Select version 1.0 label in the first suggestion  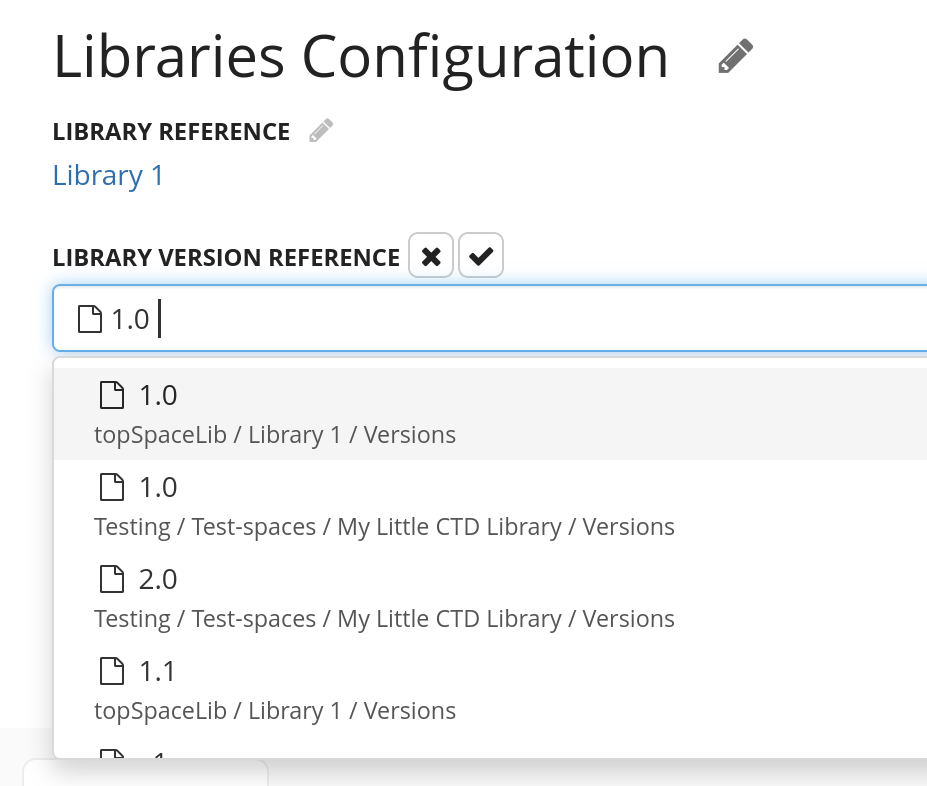(158, 395)
